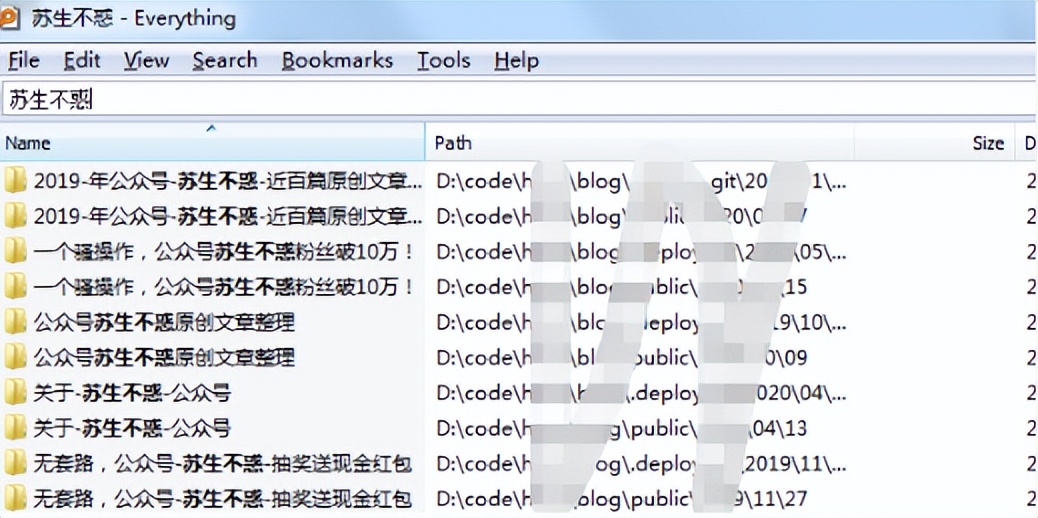Select name 关于-苏生不惑-公众号 in row ending 020\04\
This screenshot has height=518, width=1038.
pyautogui.click(x=132, y=393)
